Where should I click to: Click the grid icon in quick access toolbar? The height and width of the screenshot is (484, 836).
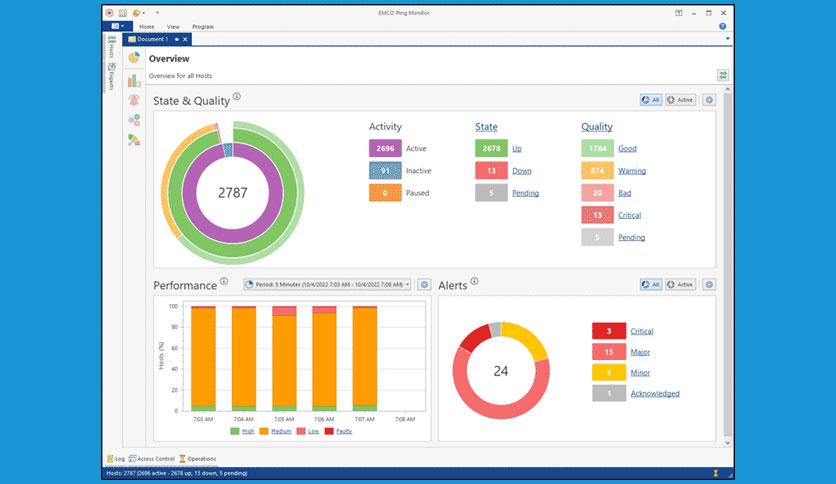click(123, 13)
